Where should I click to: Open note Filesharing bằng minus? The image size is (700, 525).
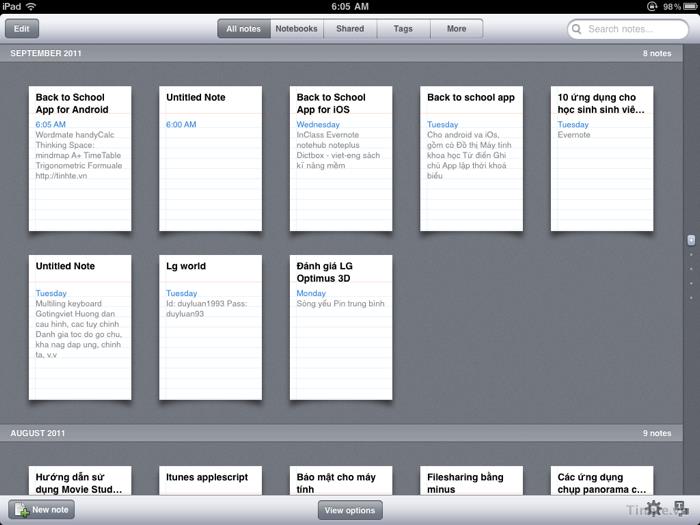point(471,481)
